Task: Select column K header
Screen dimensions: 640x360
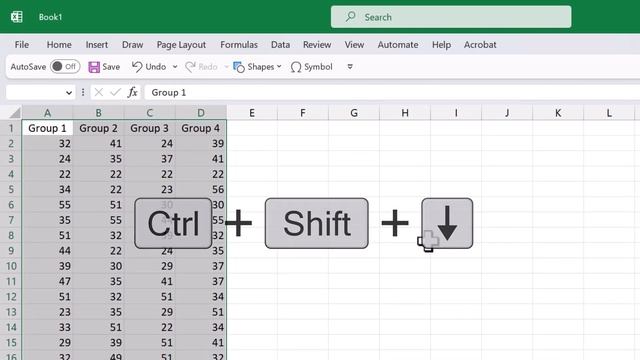Action: click(x=558, y=113)
